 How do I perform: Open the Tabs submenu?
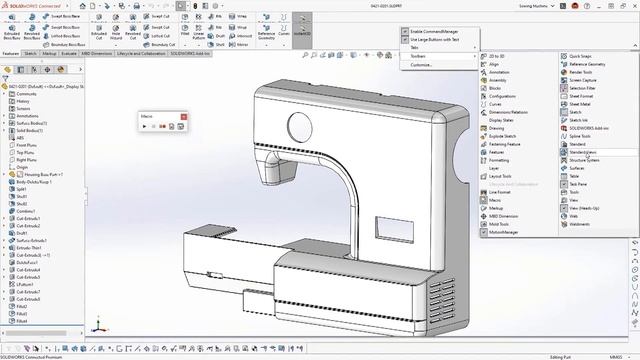tap(439, 48)
